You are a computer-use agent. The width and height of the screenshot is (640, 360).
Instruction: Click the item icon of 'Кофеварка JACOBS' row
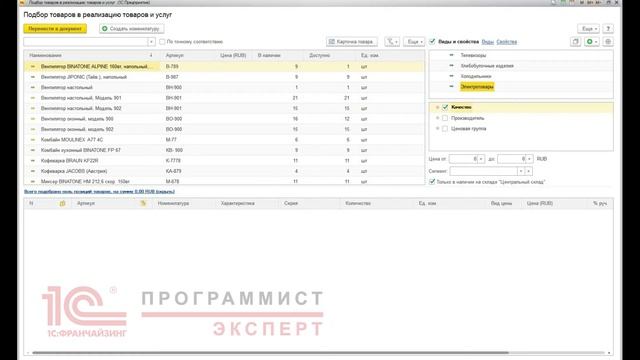(x=33, y=171)
